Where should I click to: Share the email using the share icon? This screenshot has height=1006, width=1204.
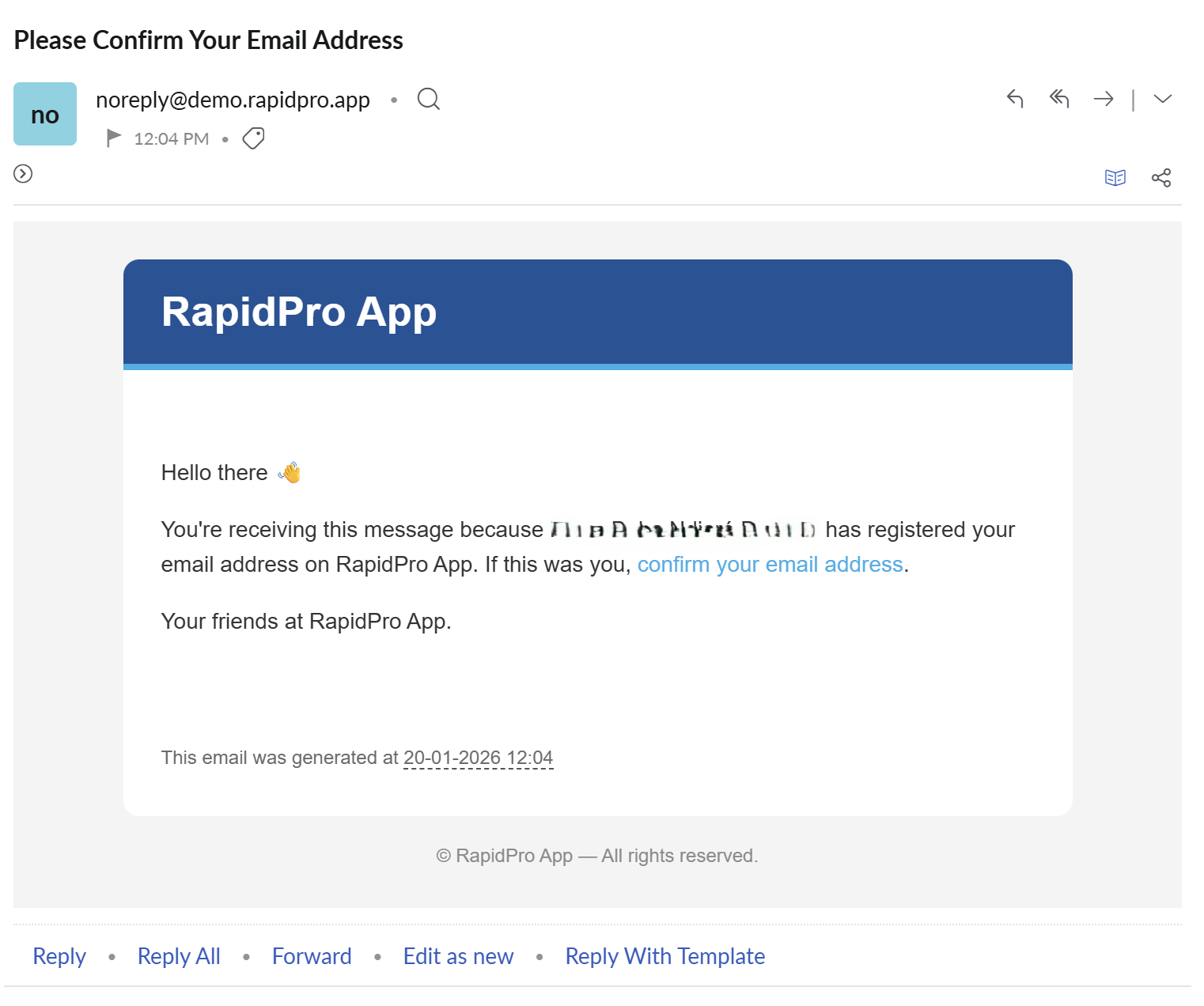[1161, 177]
